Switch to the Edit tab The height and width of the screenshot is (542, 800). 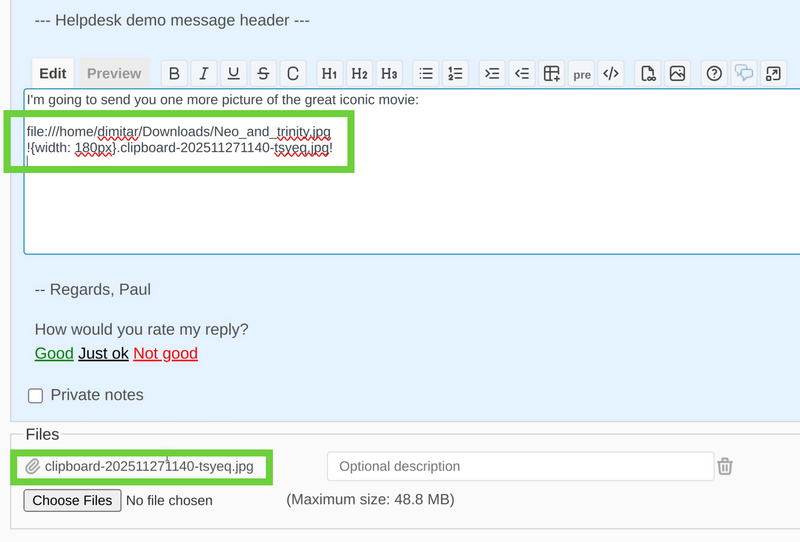pyautogui.click(x=53, y=73)
